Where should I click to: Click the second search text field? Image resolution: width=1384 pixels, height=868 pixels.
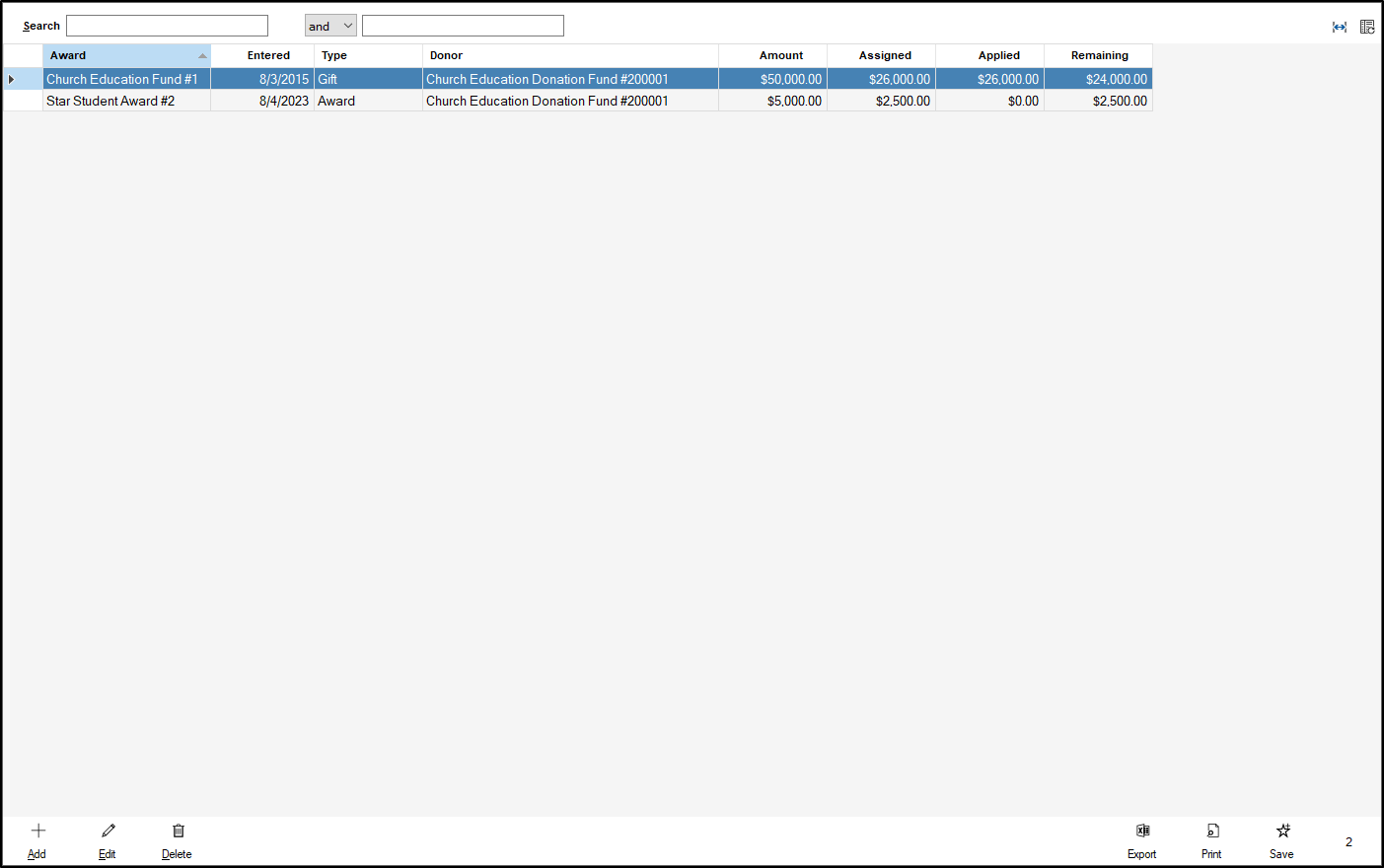(x=463, y=26)
